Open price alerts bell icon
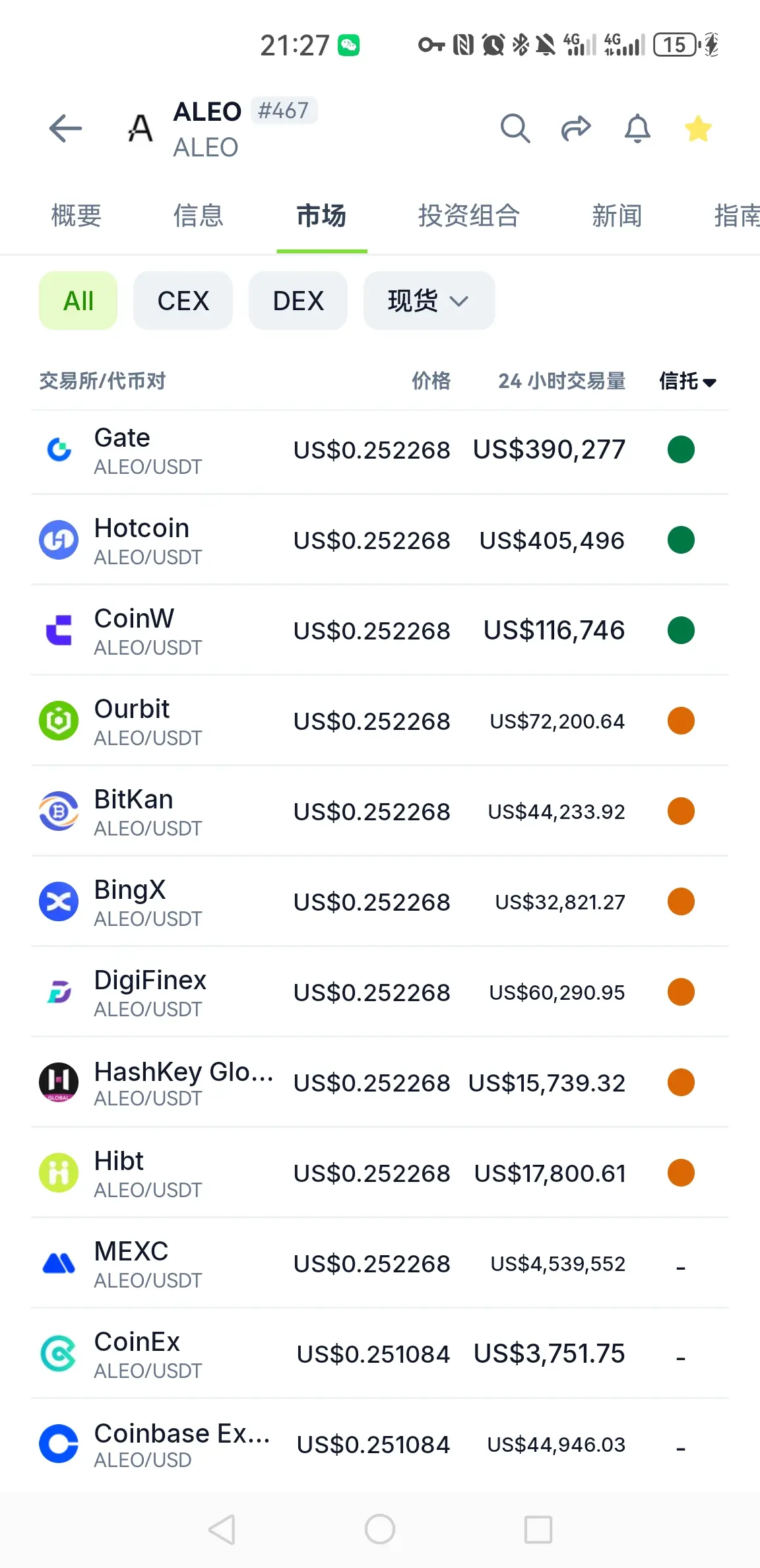Image resolution: width=760 pixels, height=1568 pixels. point(637,128)
